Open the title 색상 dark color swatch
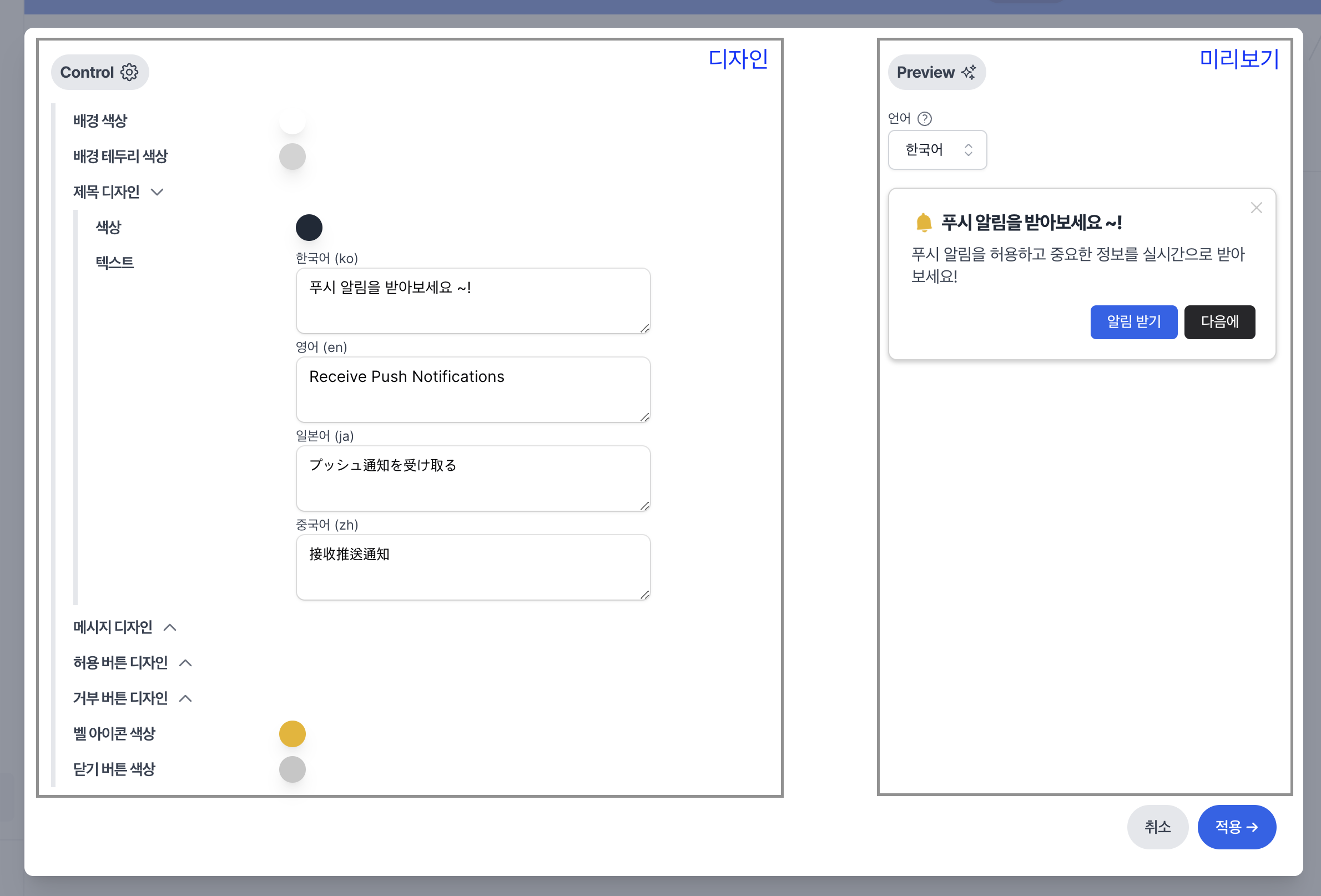This screenshot has height=896, width=1321. pyautogui.click(x=309, y=228)
